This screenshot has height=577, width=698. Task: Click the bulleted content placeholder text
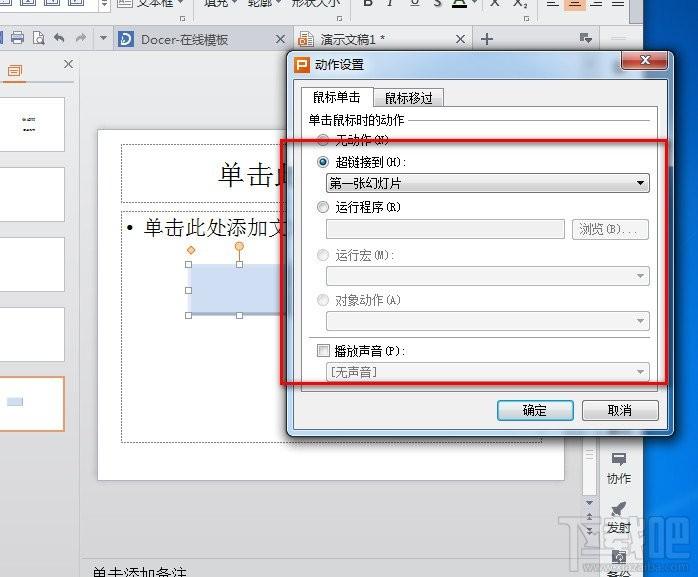tap(214, 228)
